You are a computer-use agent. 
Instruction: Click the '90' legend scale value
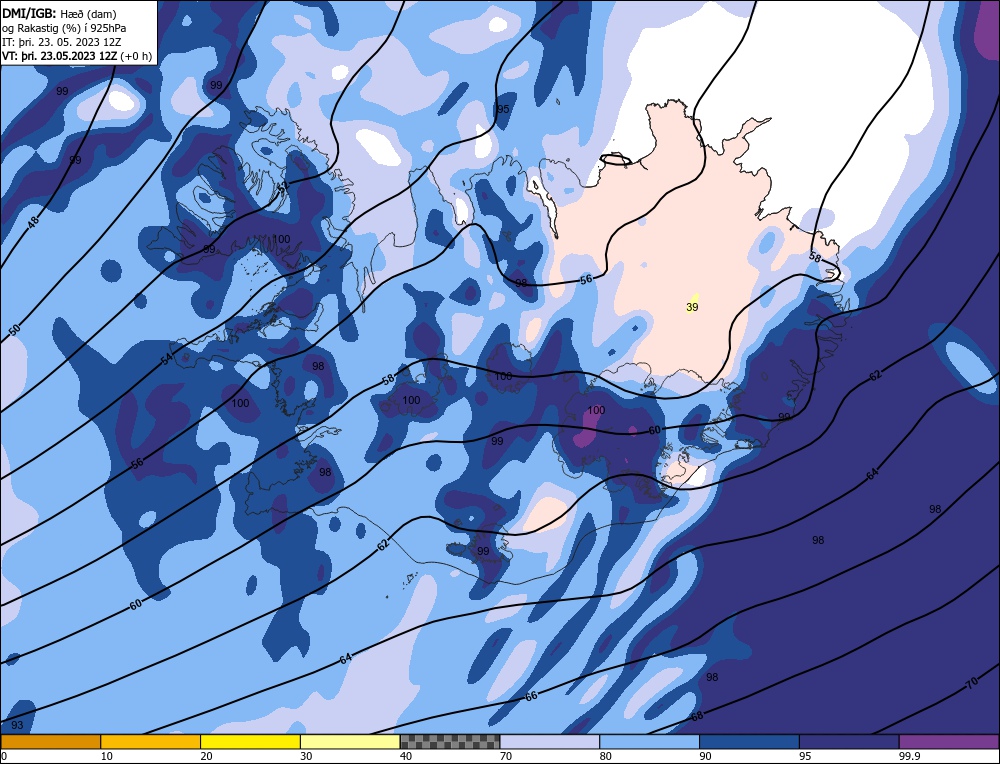(706, 756)
